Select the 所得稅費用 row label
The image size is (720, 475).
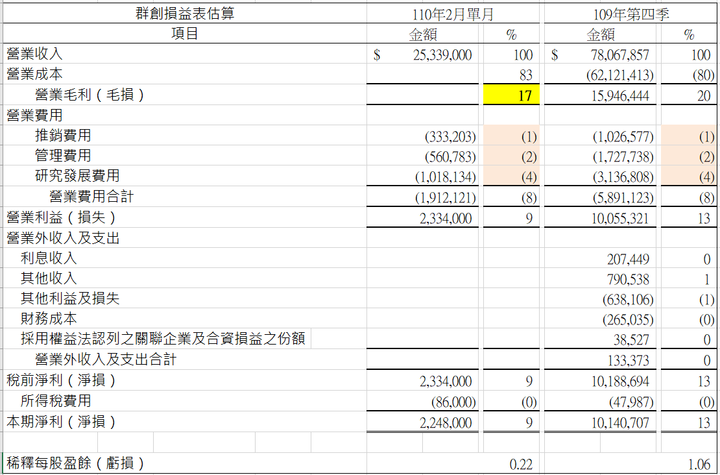[x=56, y=400]
